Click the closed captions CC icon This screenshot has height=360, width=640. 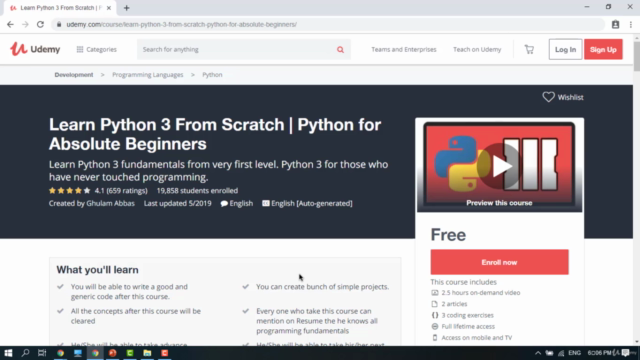pos(266,203)
